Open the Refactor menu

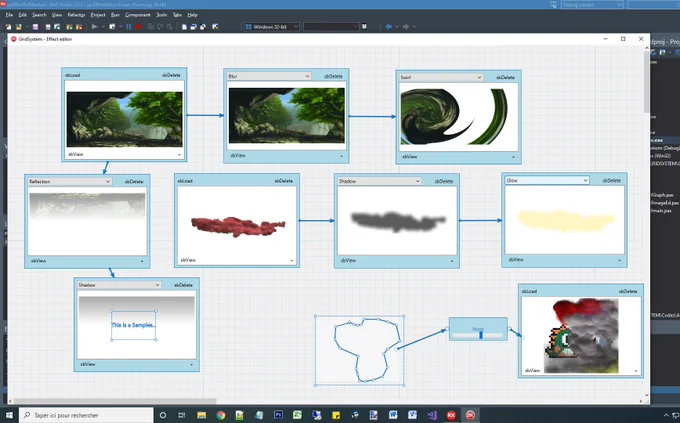[76, 15]
